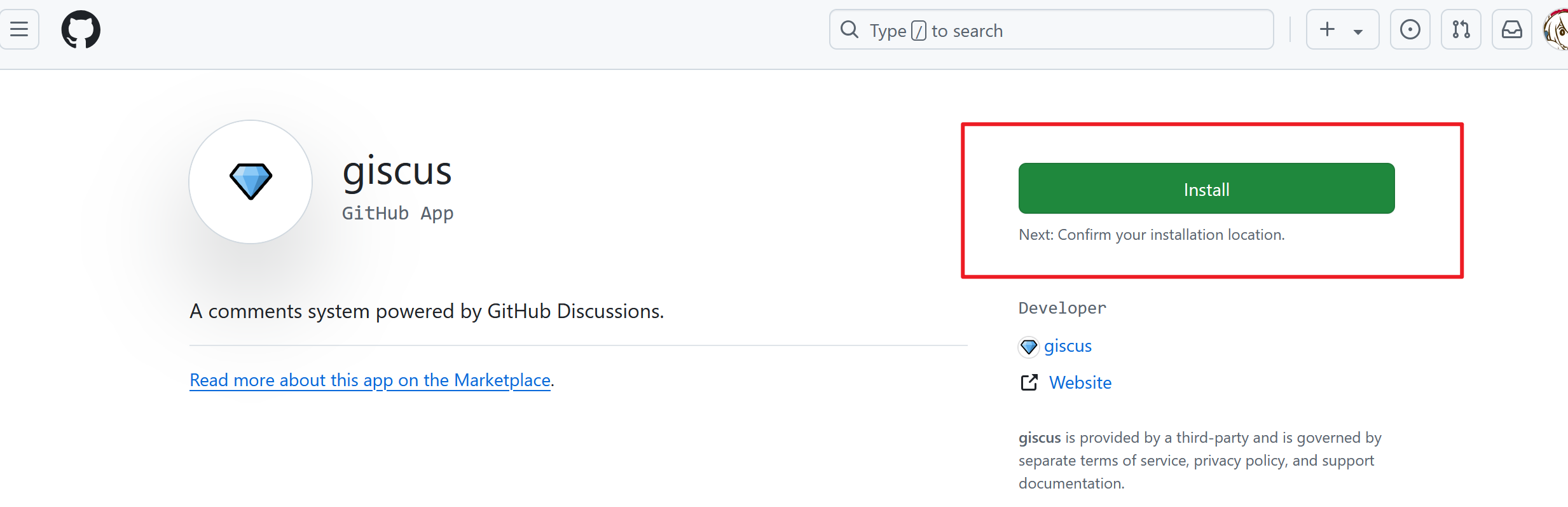Click the giscus app title heading
The height and width of the screenshot is (507, 1568).
click(x=397, y=172)
